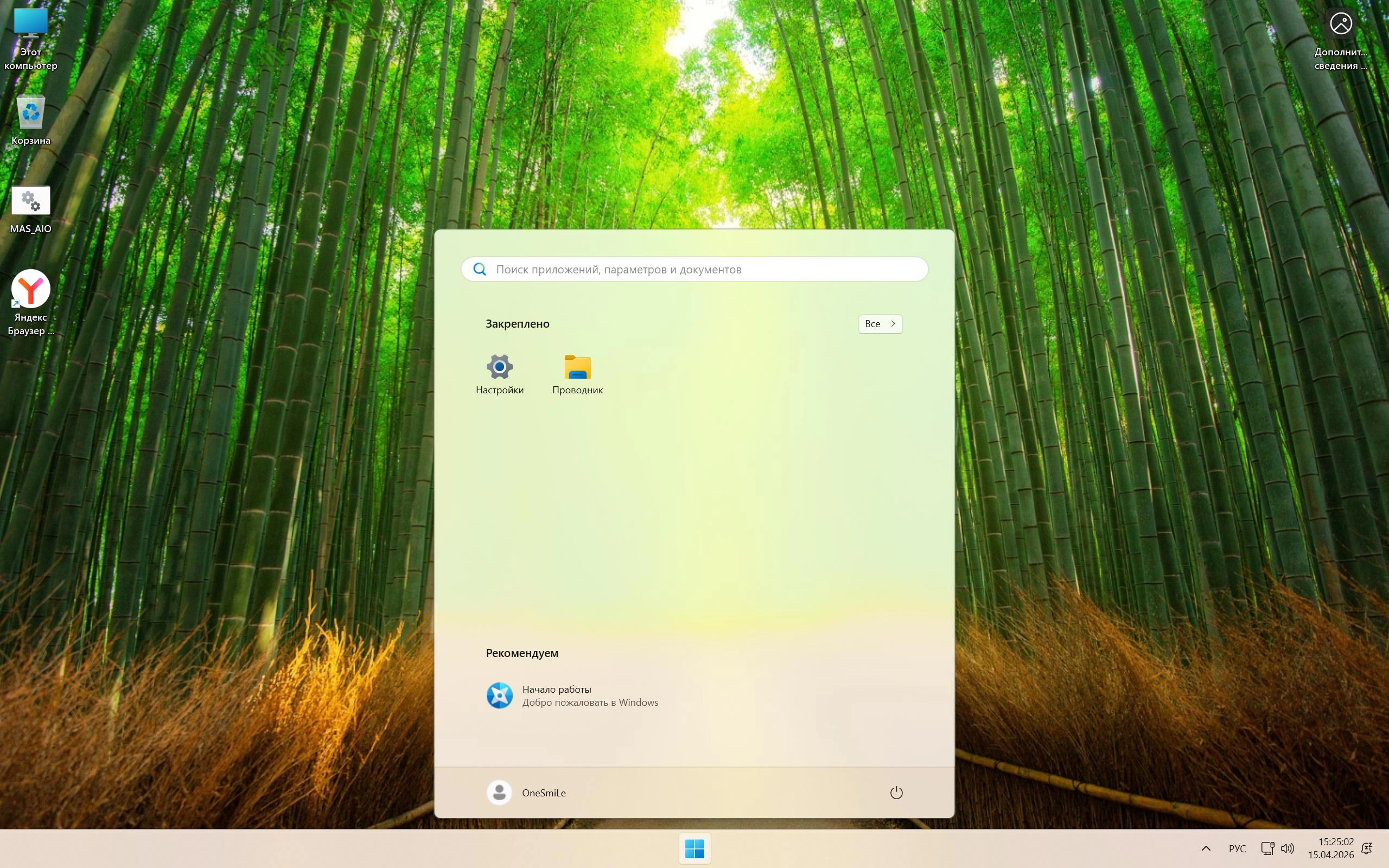This screenshot has height=868, width=1389.
Task: Click the Windows Start button on the taskbar
Action: (694, 848)
